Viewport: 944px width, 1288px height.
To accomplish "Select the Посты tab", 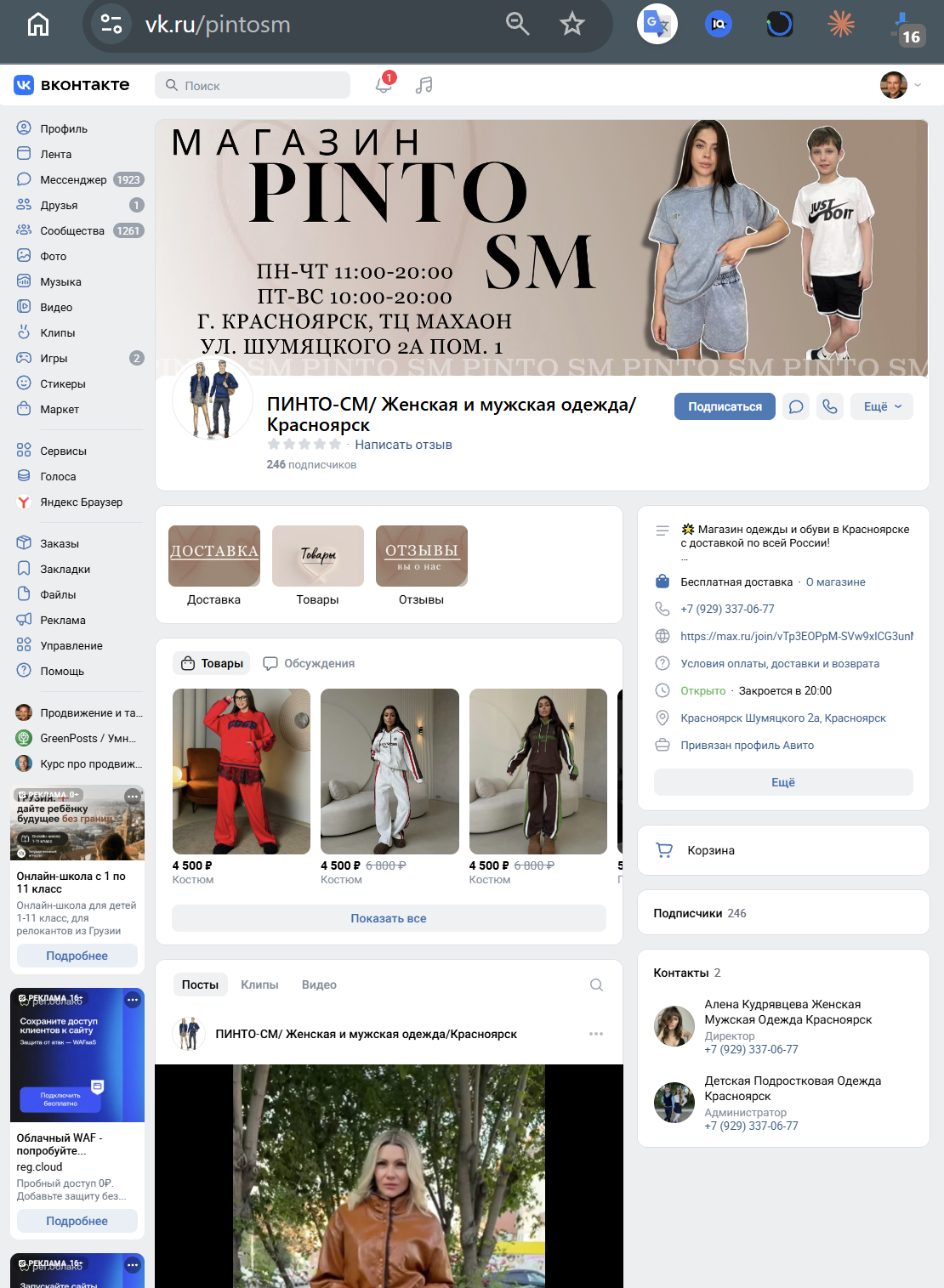I will [x=200, y=984].
